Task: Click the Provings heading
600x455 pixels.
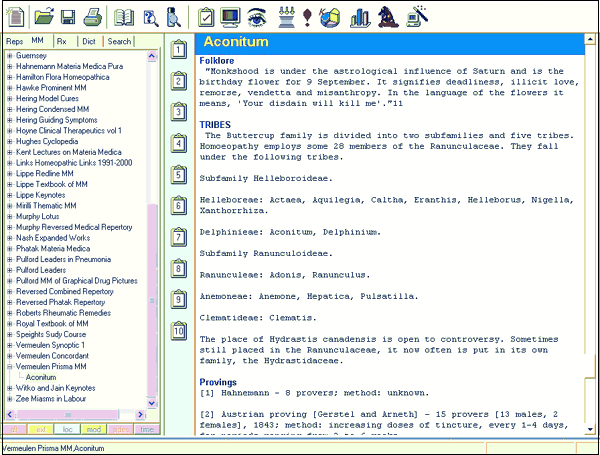Action: tap(218, 382)
